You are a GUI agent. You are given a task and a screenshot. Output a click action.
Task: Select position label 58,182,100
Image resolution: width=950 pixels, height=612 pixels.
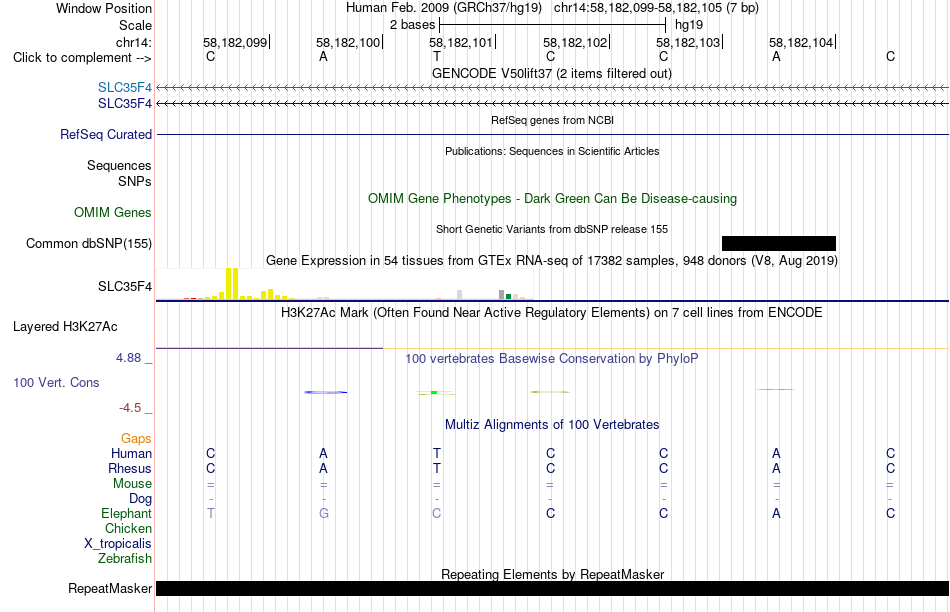(x=348, y=42)
